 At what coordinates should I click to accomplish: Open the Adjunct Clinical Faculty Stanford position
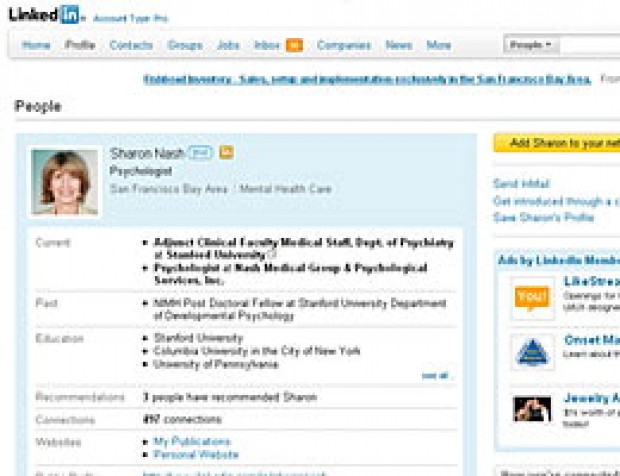click(x=303, y=248)
